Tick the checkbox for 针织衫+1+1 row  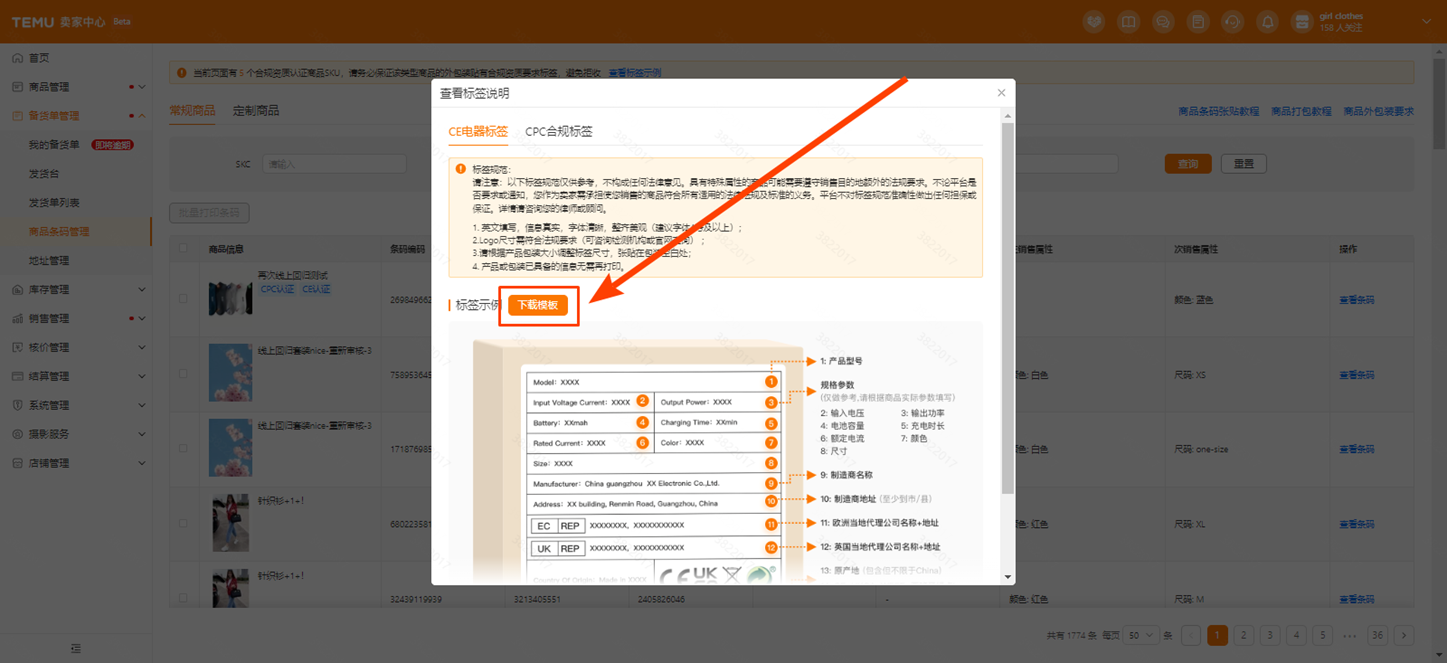[182, 523]
